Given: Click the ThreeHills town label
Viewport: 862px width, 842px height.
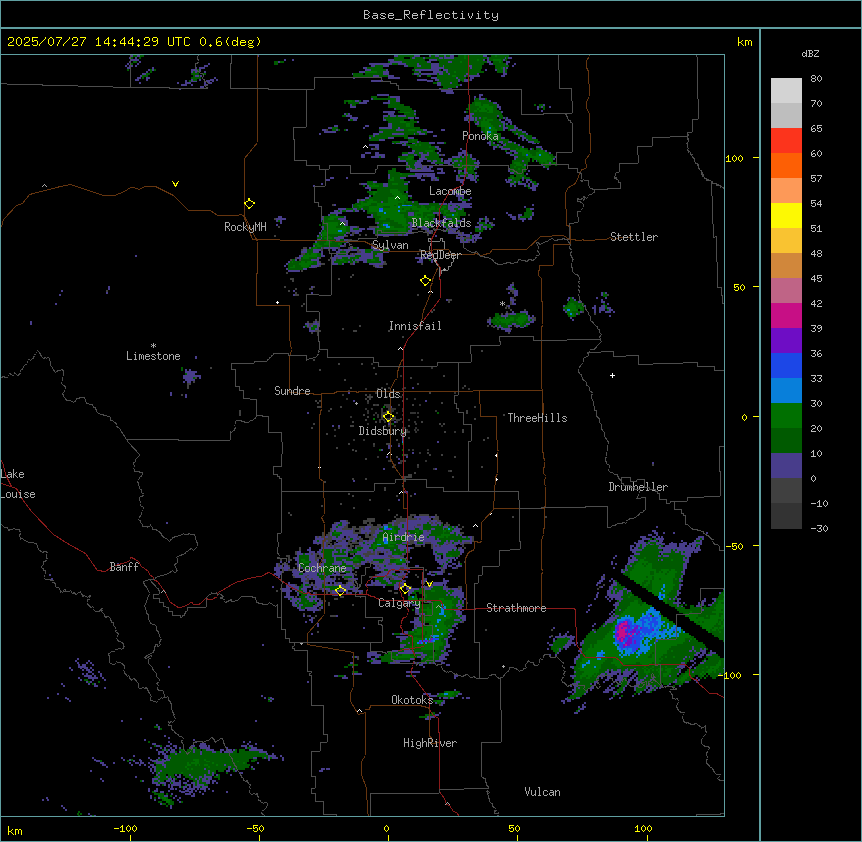Looking at the screenshot, I should (537, 418).
